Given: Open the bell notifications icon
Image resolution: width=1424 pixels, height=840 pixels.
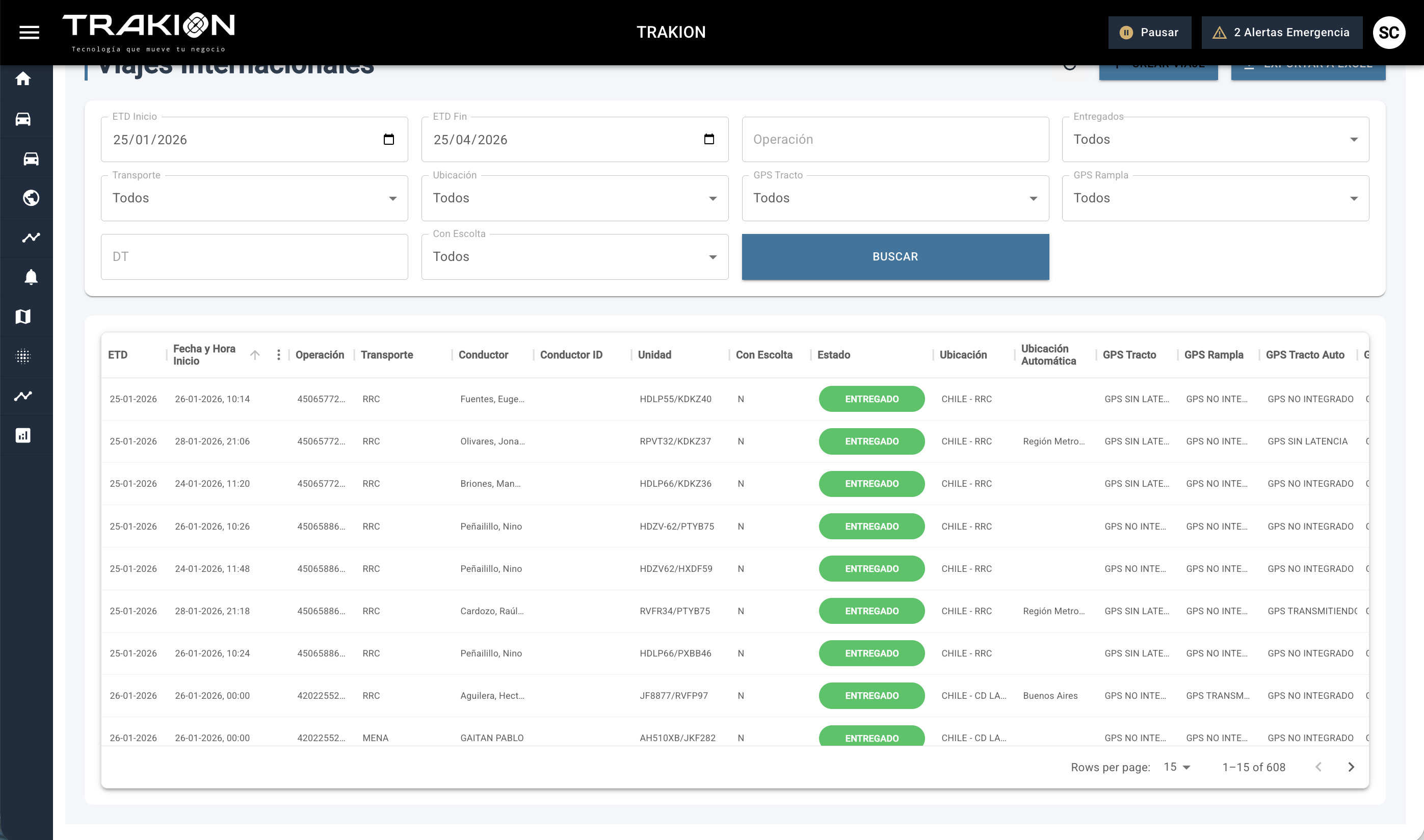Looking at the screenshot, I should coord(31,277).
